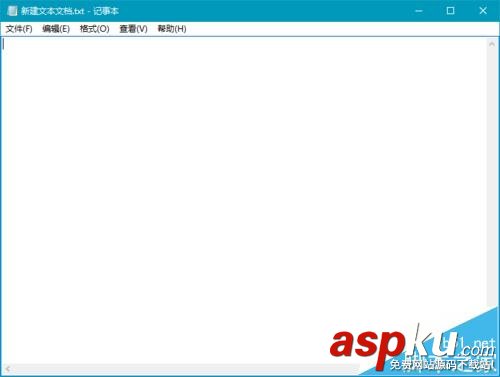
Task: Minimize the 记事本 window
Action: tap(419, 11)
